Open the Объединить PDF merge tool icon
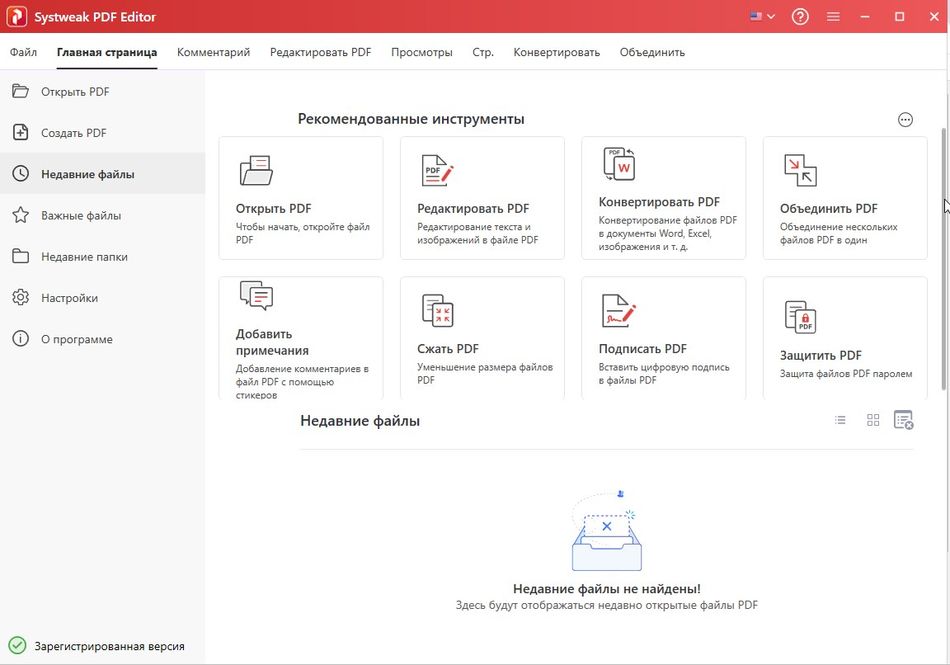The height and width of the screenshot is (665, 950). [x=799, y=169]
